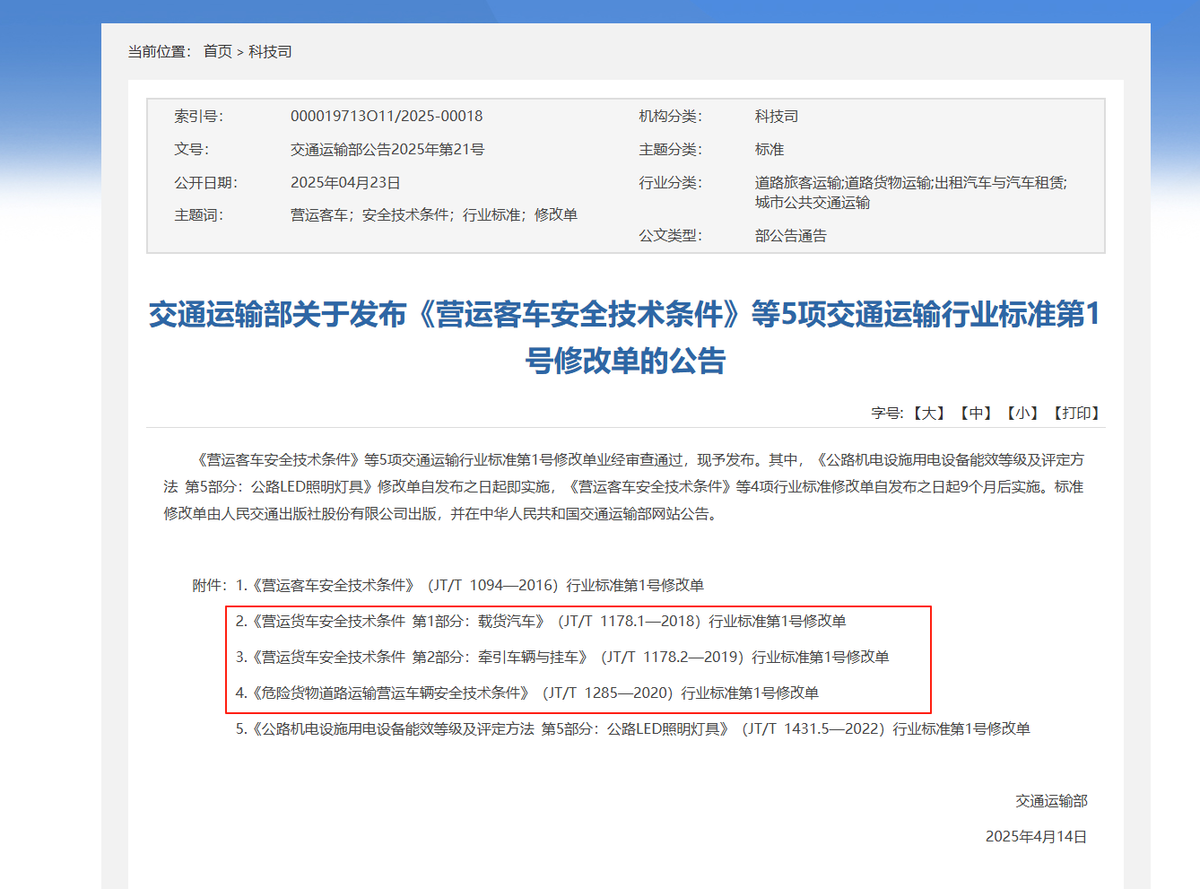Open attachment 1 营运客车安全技术条件 JT/T 1094—2016
This screenshot has width=1200, height=889.
coord(469,585)
